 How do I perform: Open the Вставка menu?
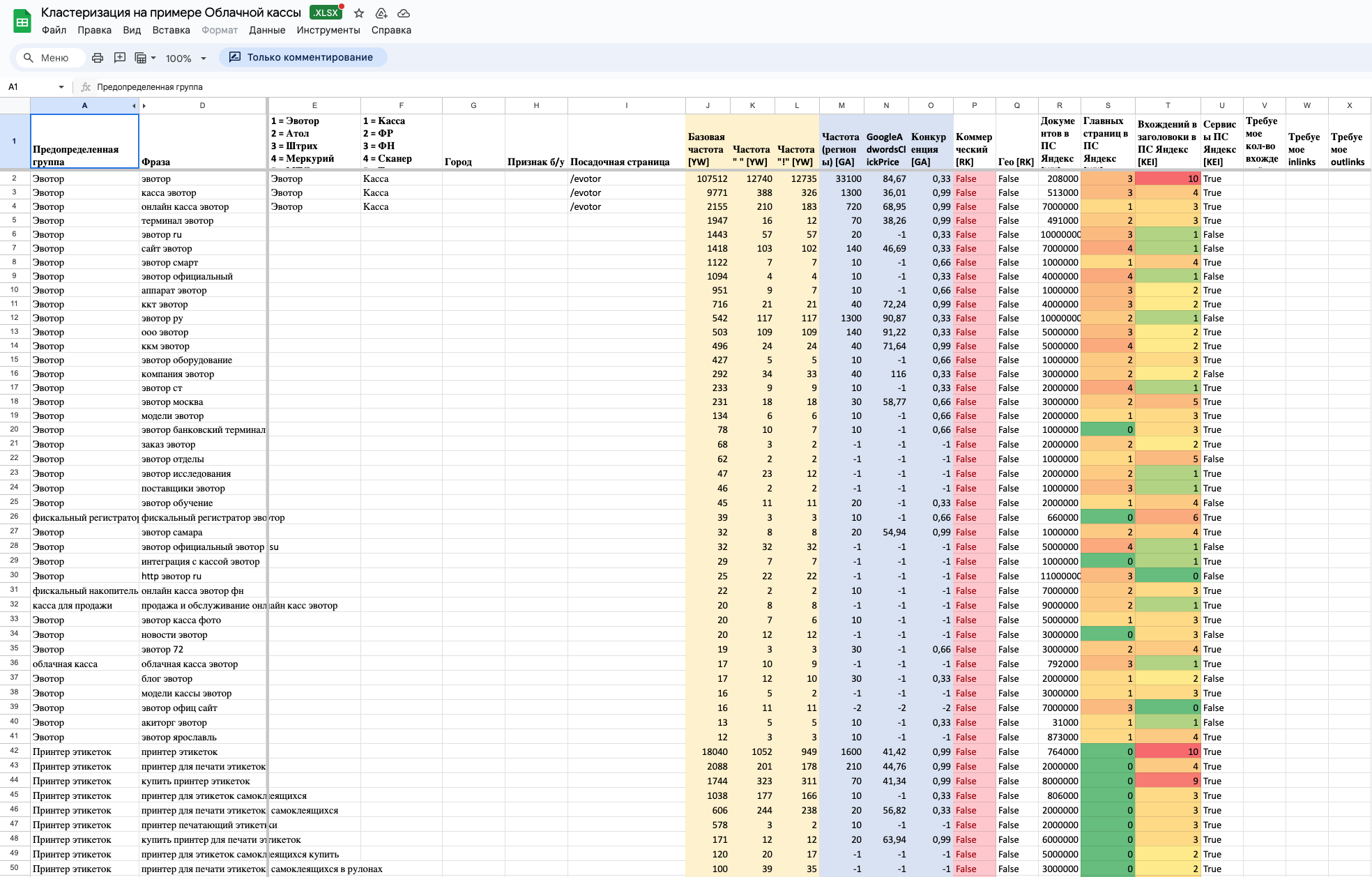point(171,30)
